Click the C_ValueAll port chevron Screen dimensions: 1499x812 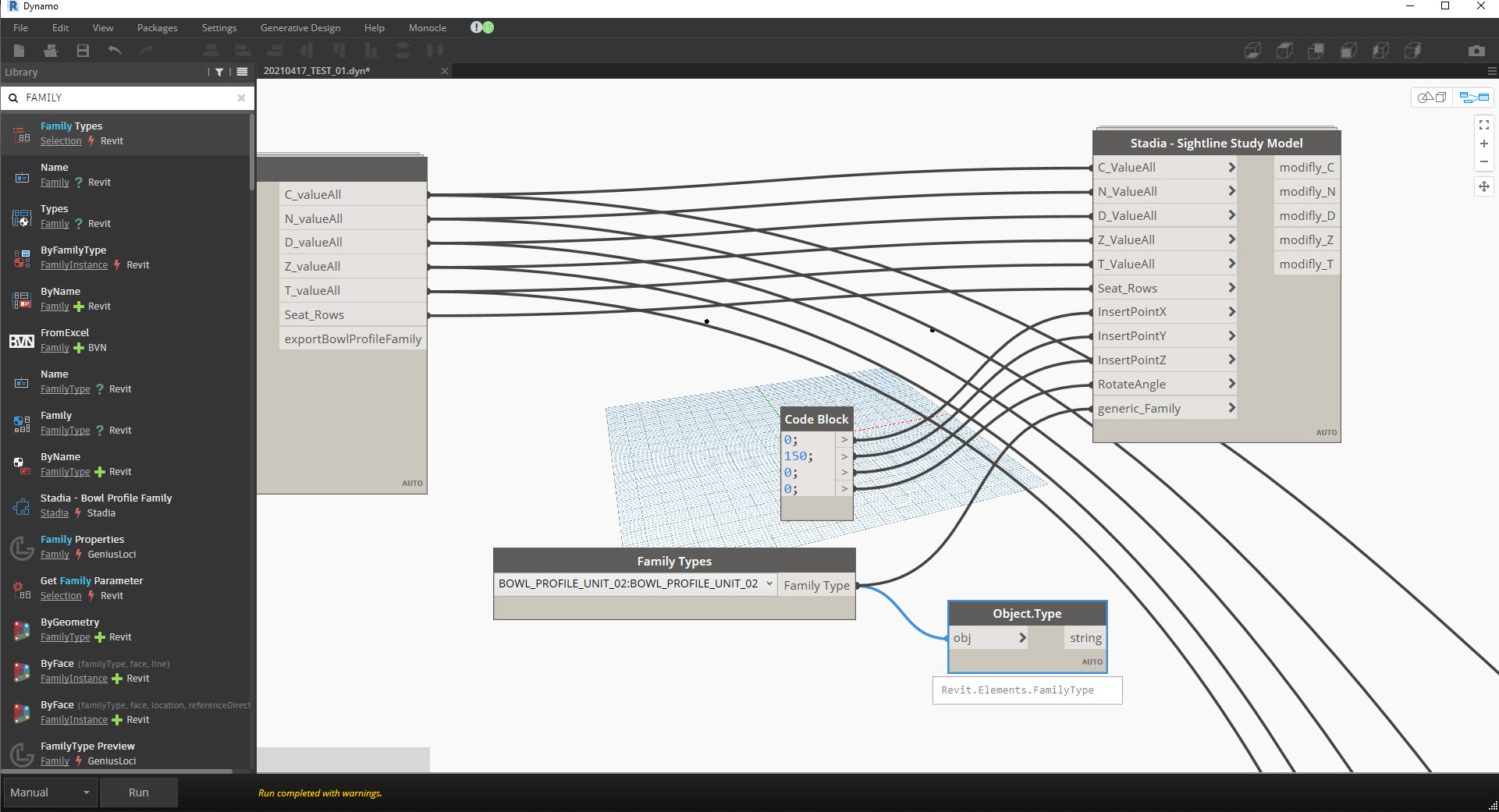tap(1231, 168)
